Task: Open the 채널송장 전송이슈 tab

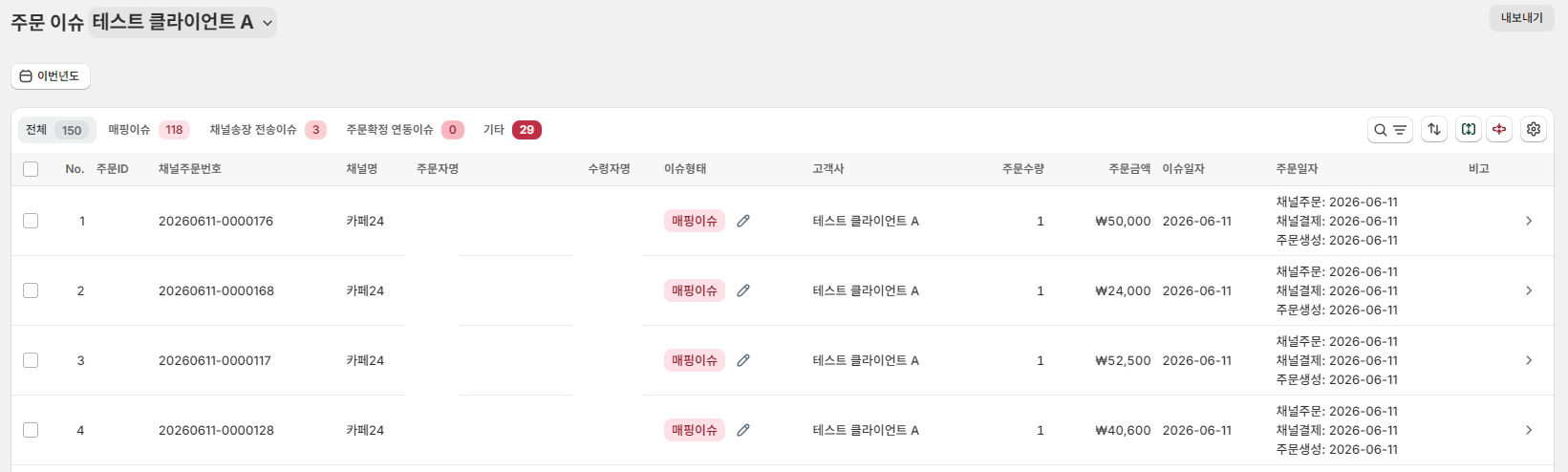Action: point(268,130)
